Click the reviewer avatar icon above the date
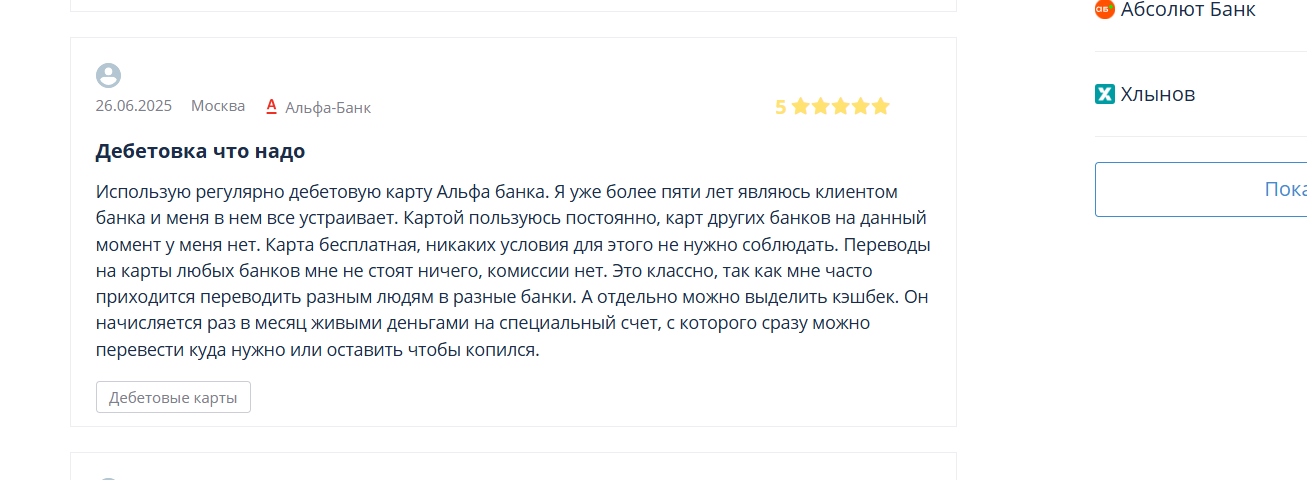 (x=108, y=76)
